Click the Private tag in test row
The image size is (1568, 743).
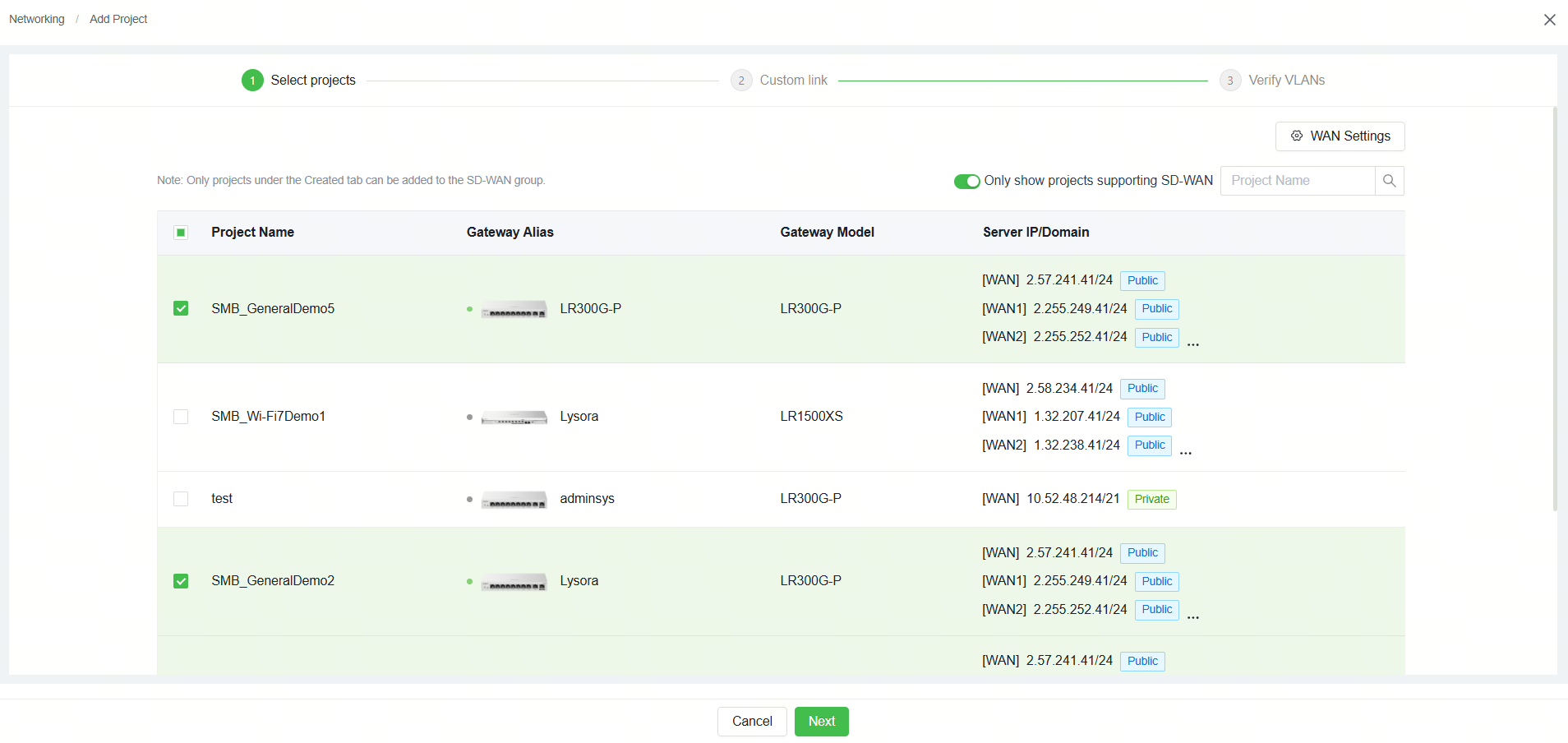(1151, 500)
